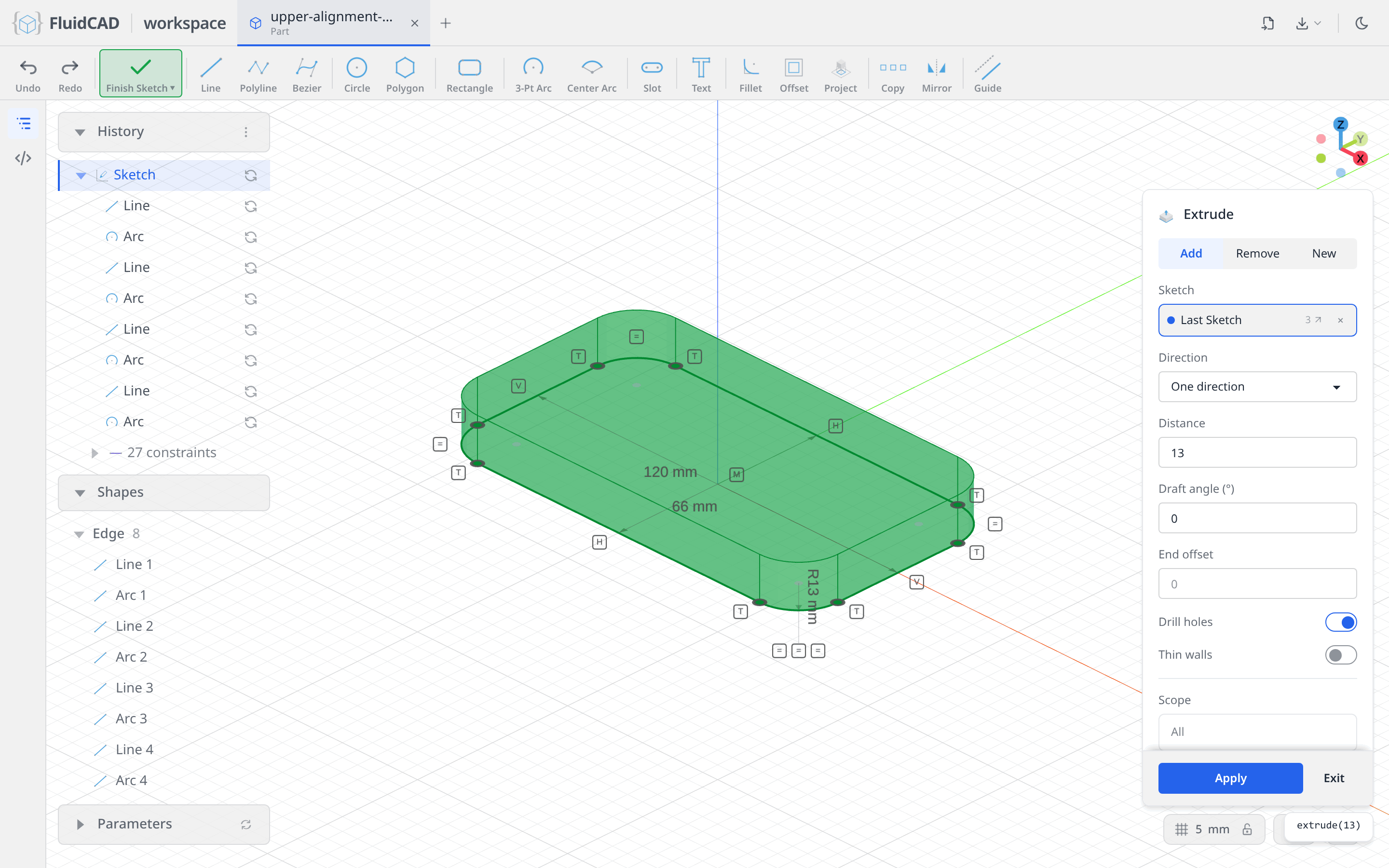This screenshot has width=1389, height=868.
Task: Select the Polyline tool
Action: click(x=259, y=75)
